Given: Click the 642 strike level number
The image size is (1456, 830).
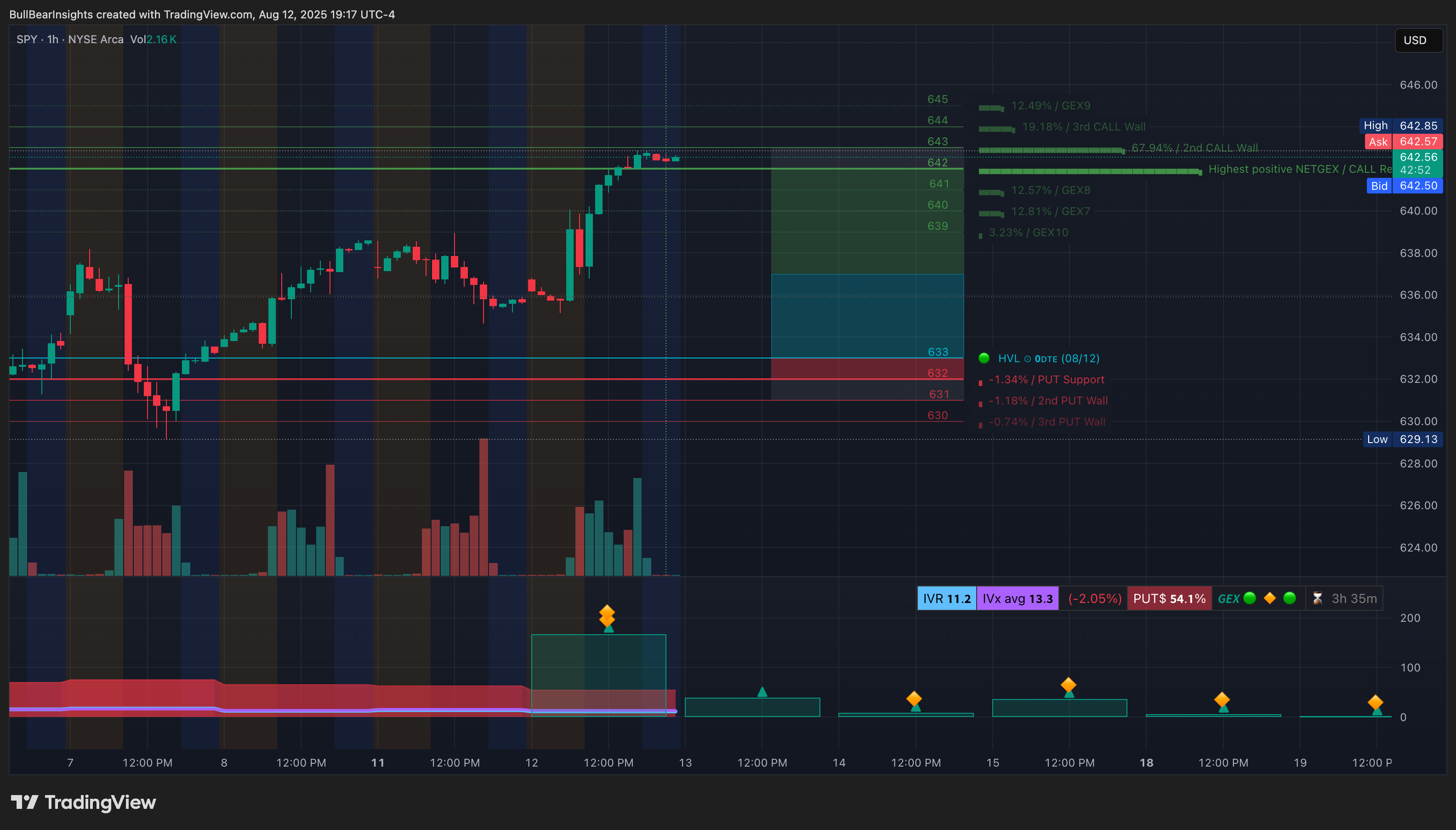Looking at the screenshot, I should 938,163.
